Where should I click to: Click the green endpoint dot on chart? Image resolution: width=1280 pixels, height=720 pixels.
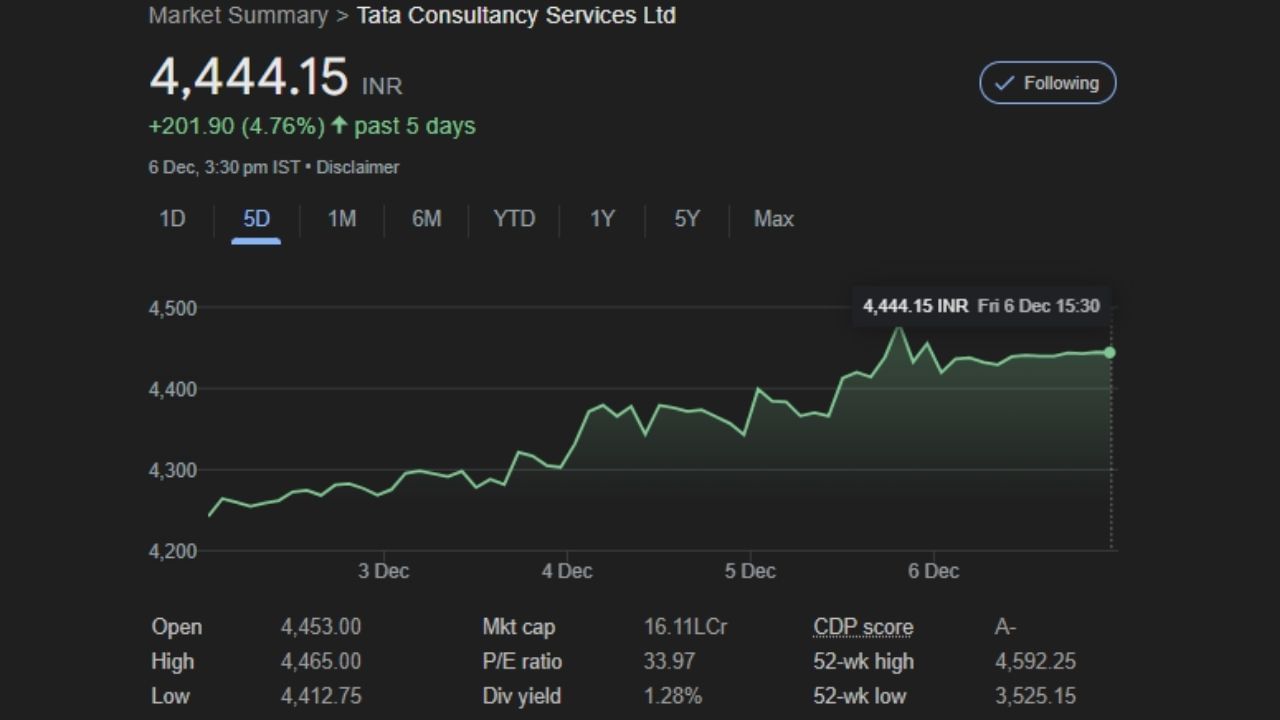pos(1110,352)
